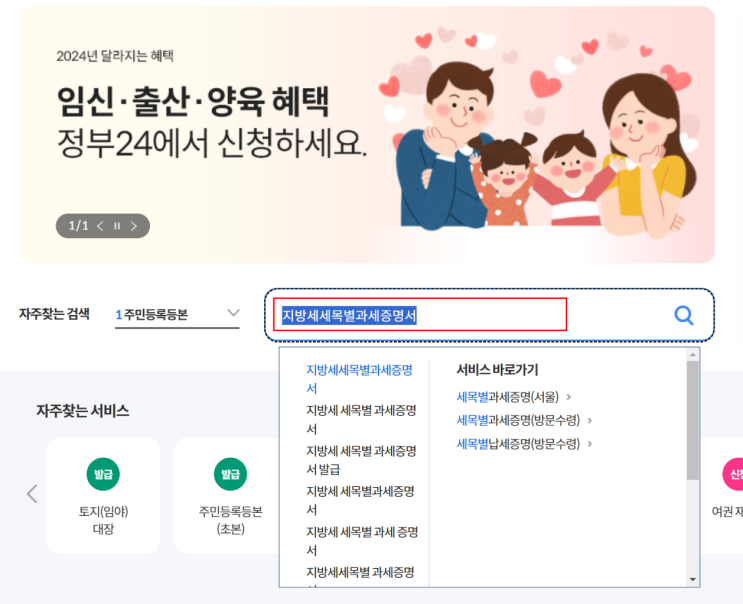
Task: Pause the banner slideshow
Action: click(x=117, y=226)
